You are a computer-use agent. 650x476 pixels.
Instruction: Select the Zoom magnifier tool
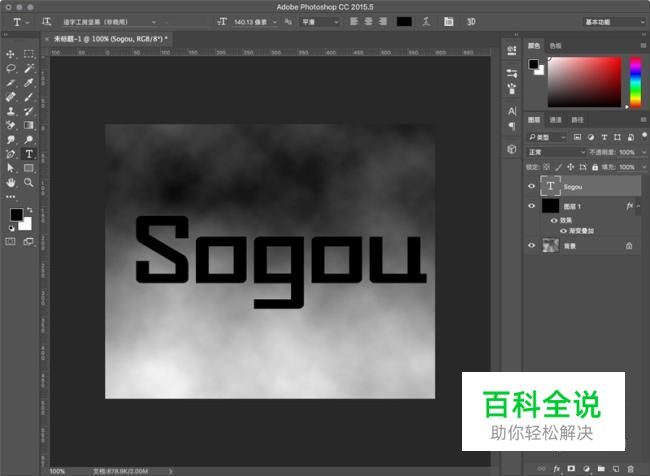point(29,182)
